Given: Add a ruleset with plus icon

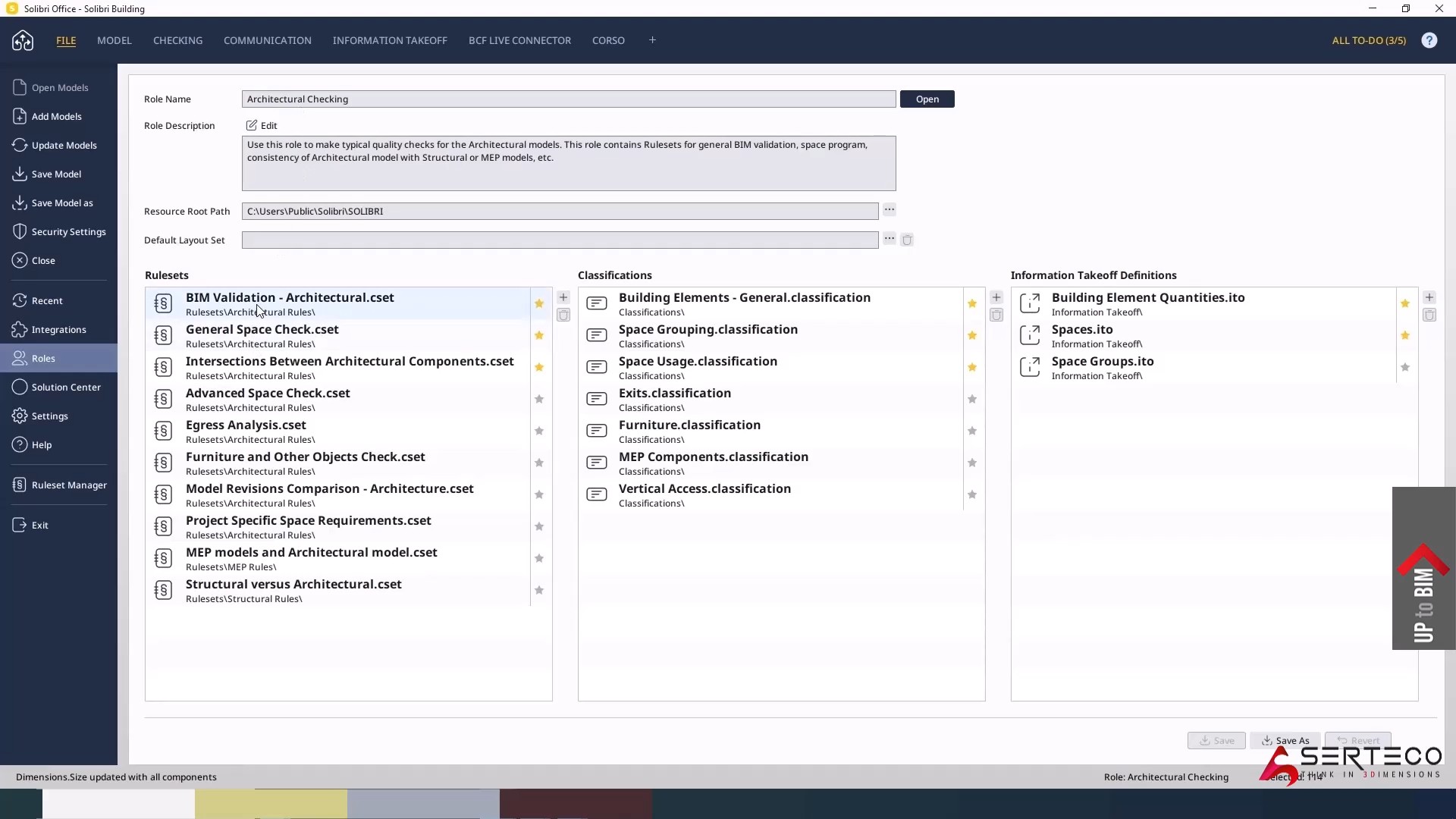Looking at the screenshot, I should pos(563,297).
